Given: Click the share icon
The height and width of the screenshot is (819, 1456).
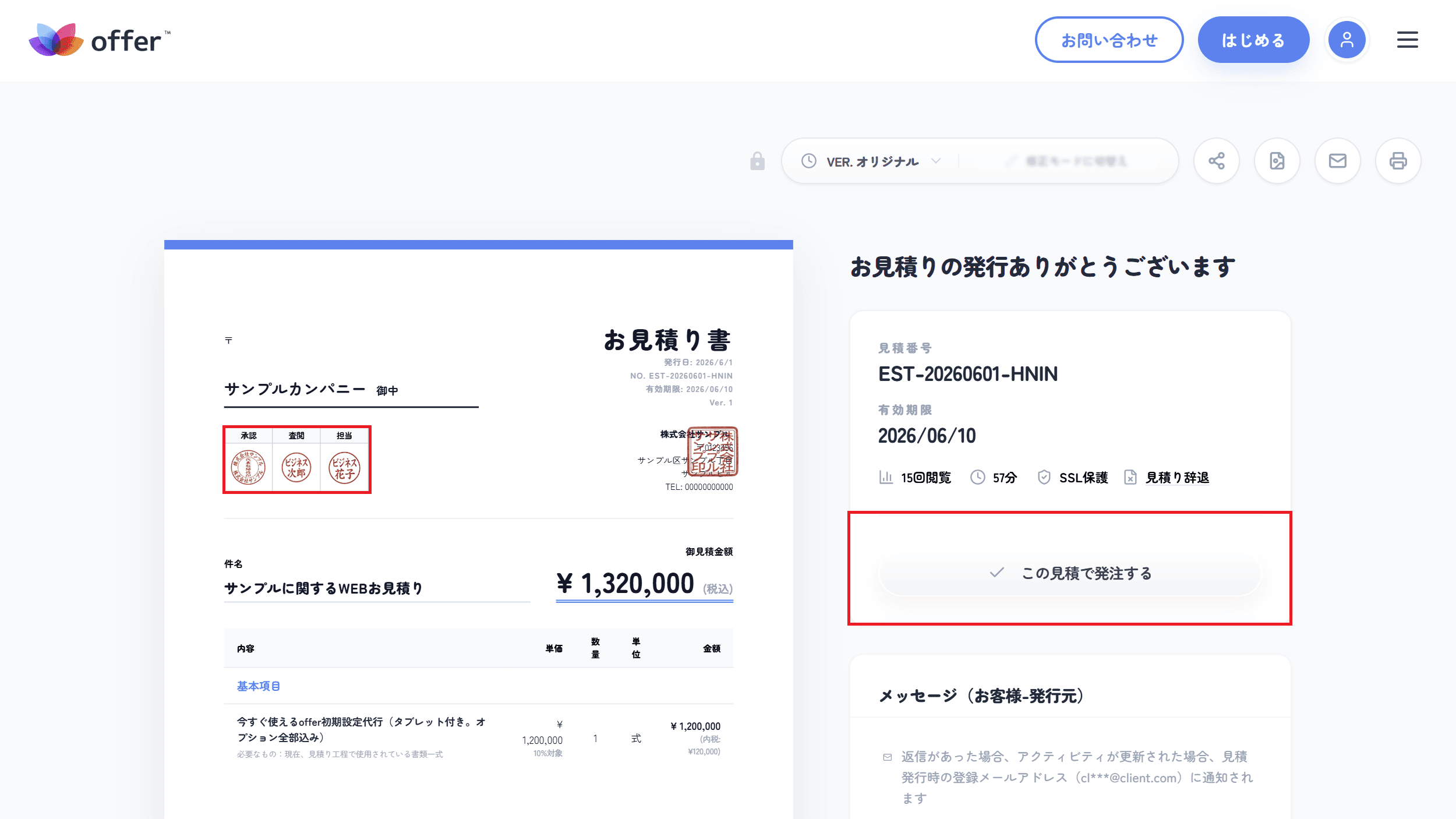Looking at the screenshot, I should pos(1216,161).
